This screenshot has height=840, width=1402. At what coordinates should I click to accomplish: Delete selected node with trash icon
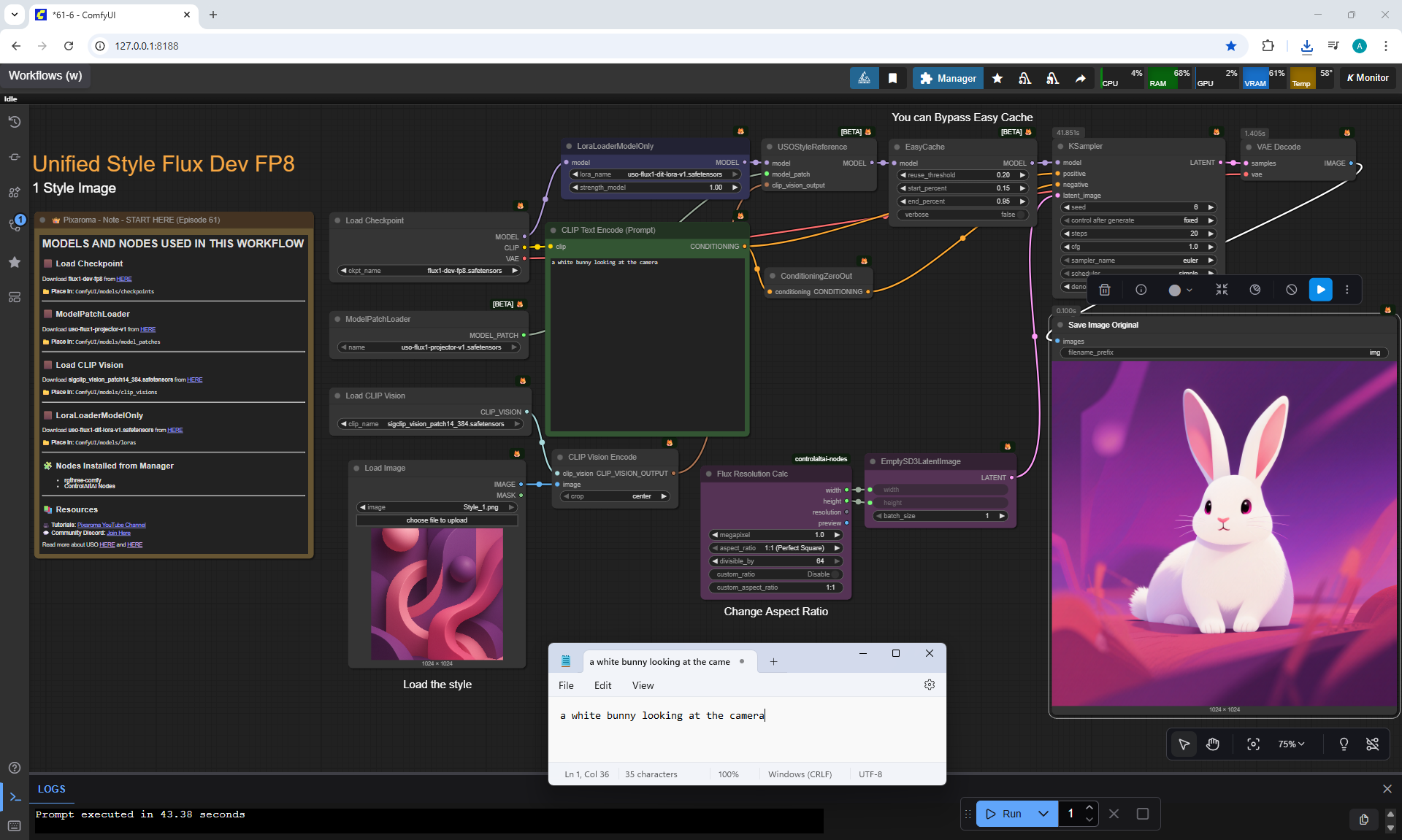tap(1105, 290)
